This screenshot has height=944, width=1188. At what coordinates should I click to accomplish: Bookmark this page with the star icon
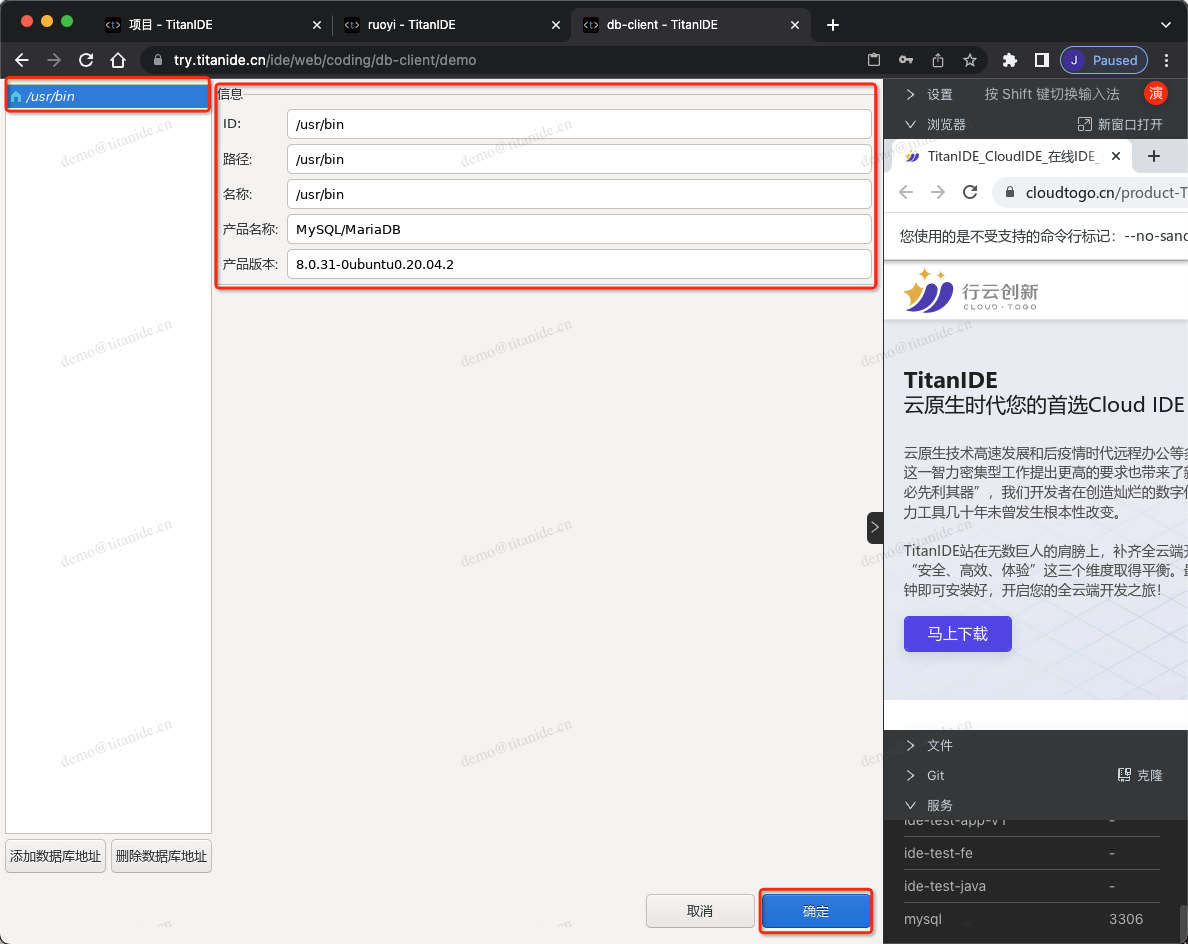pos(969,60)
